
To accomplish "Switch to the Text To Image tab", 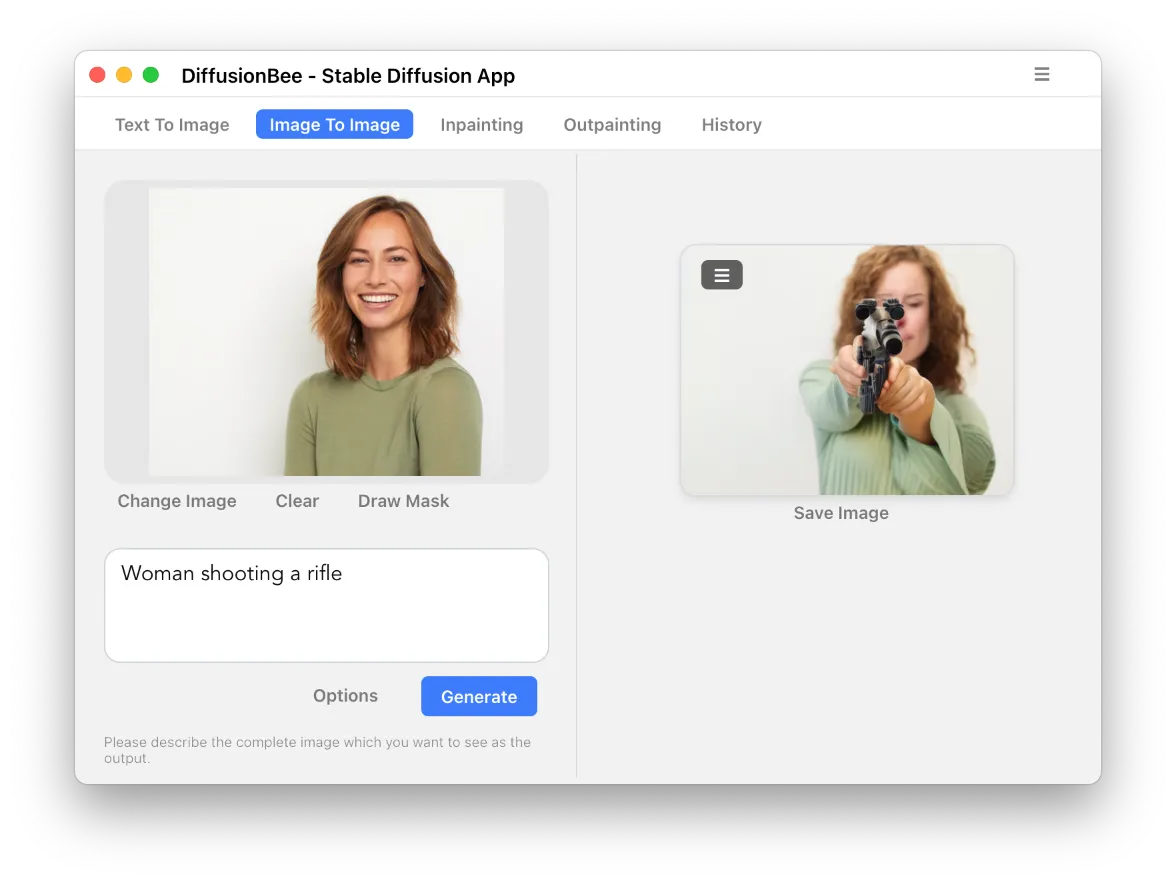I will click(172, 125).
